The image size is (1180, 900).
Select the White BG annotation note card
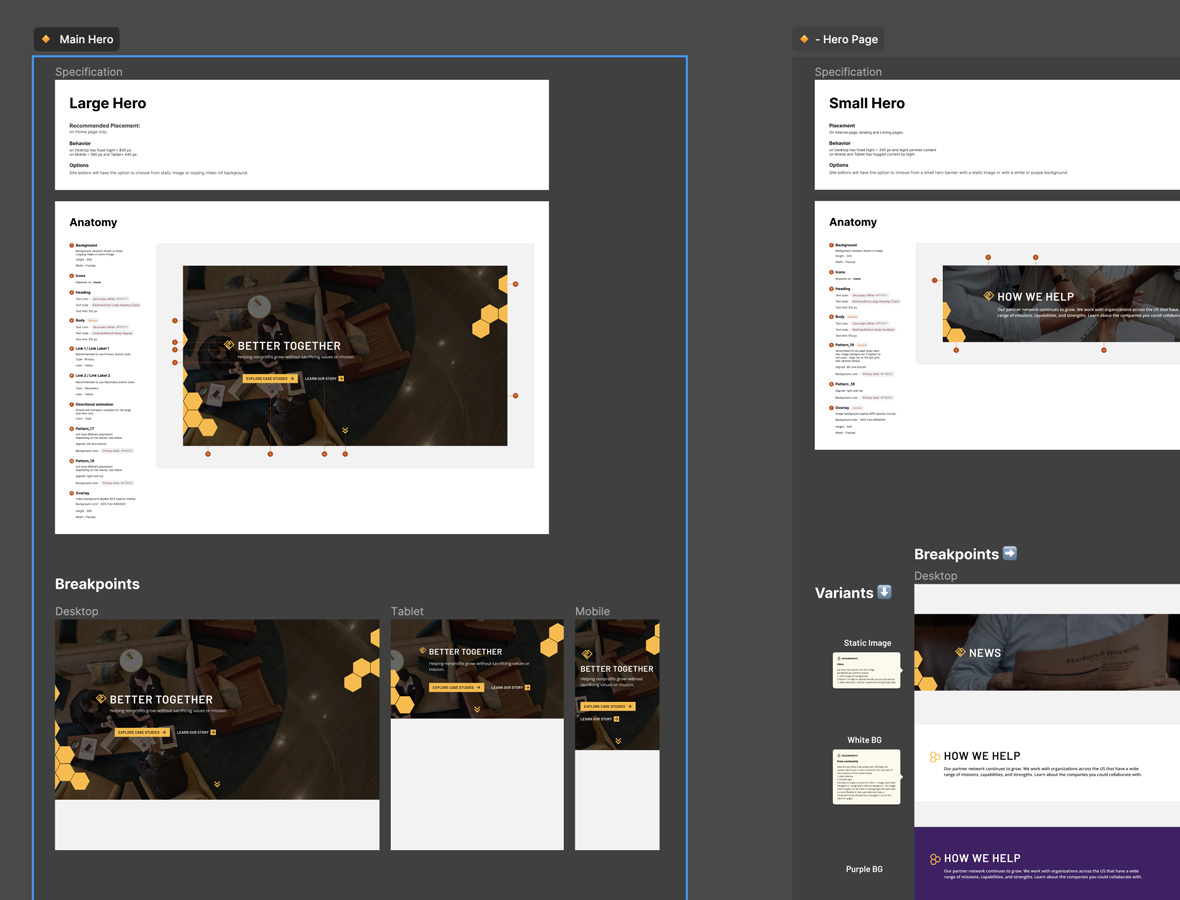click(866, 777)
